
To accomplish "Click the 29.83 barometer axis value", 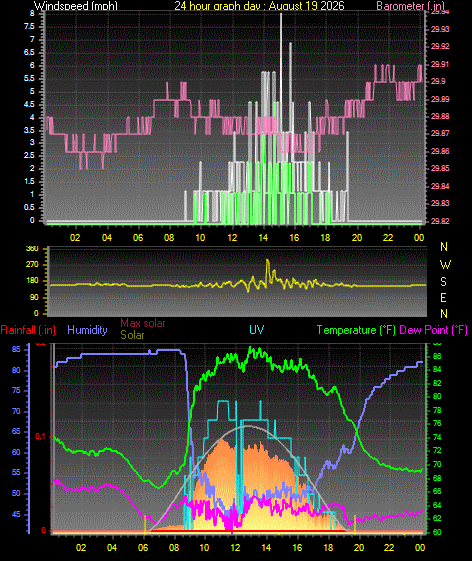I will [440, 203].
